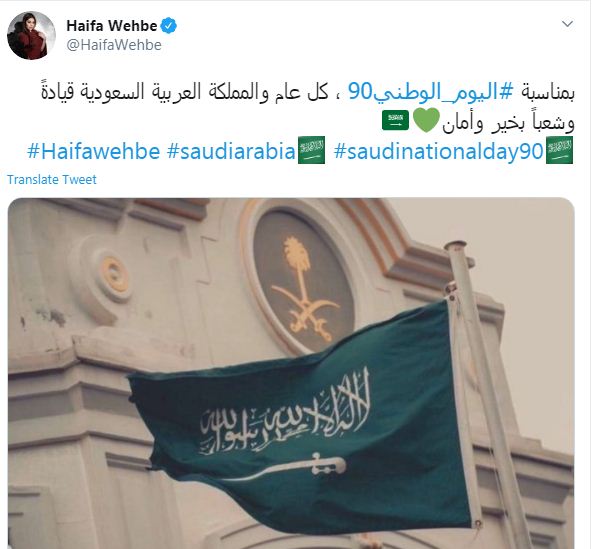Image resolution: width=592 pixels, height=549 pixels.
Task: Click the Saudi flag emoji beside the green heart
Action: click(395, 120)
